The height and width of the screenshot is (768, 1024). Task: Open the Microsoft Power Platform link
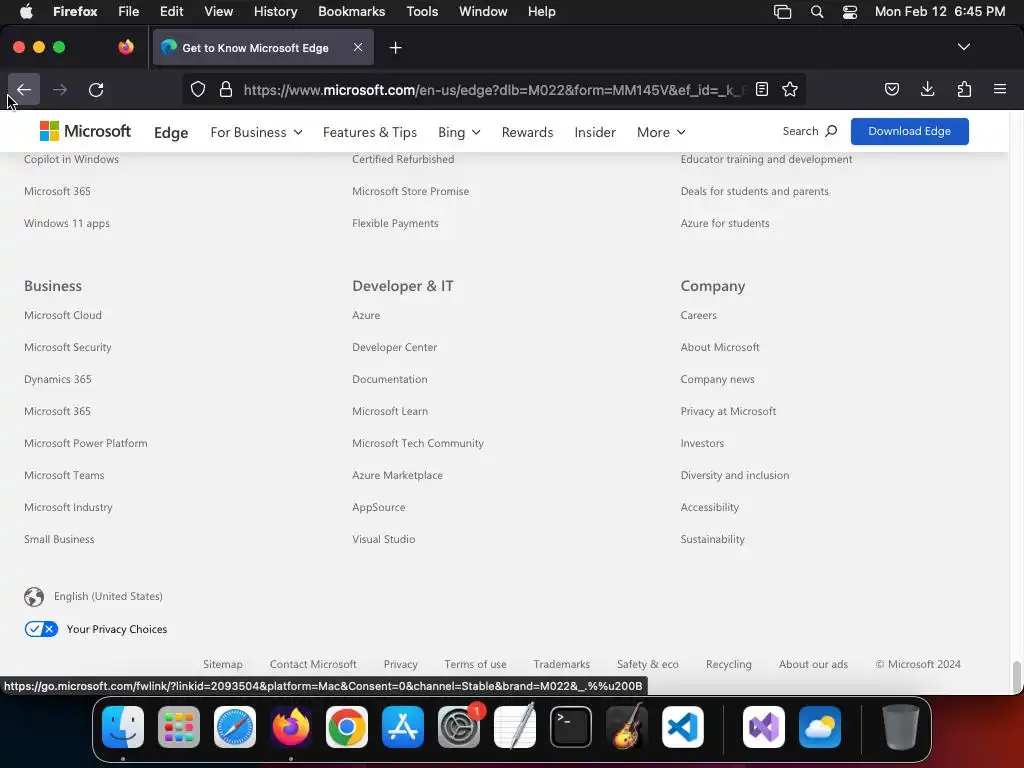click(x=86, y=443)
